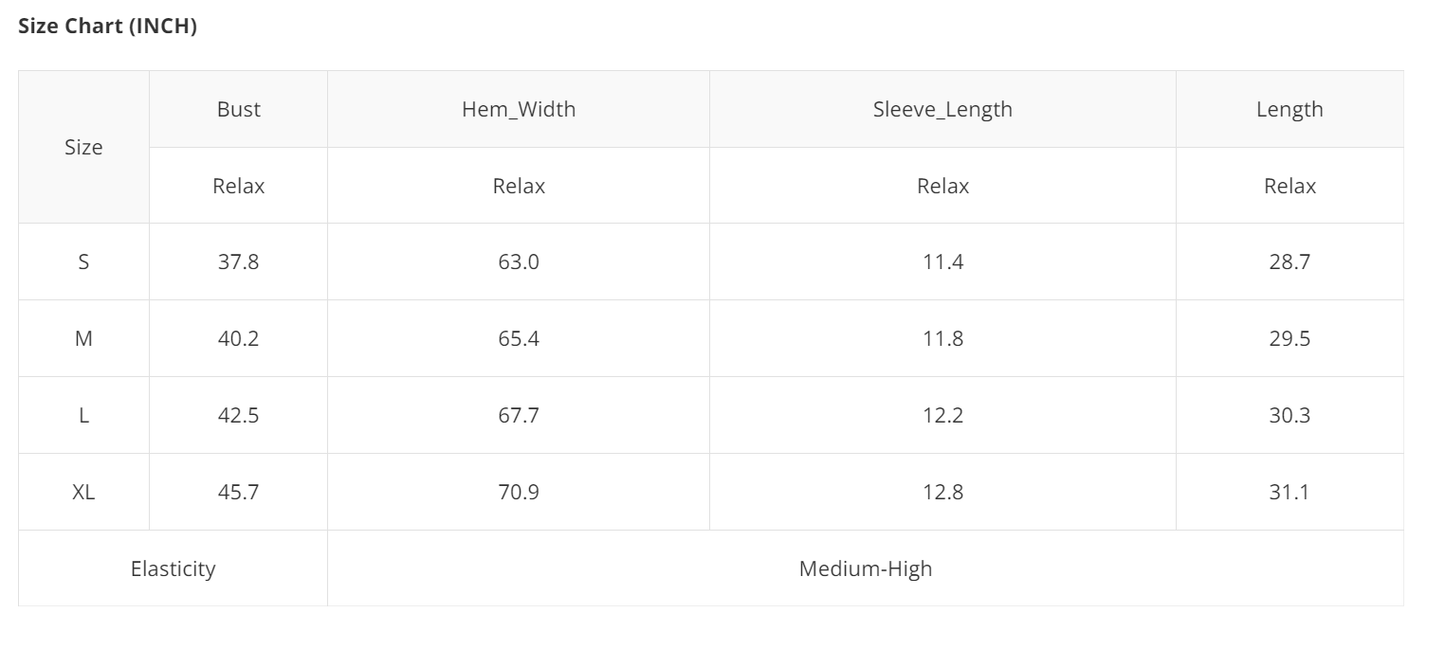Select the Sleeve_Length column header

pyautogui.click(x=942, y=109)
